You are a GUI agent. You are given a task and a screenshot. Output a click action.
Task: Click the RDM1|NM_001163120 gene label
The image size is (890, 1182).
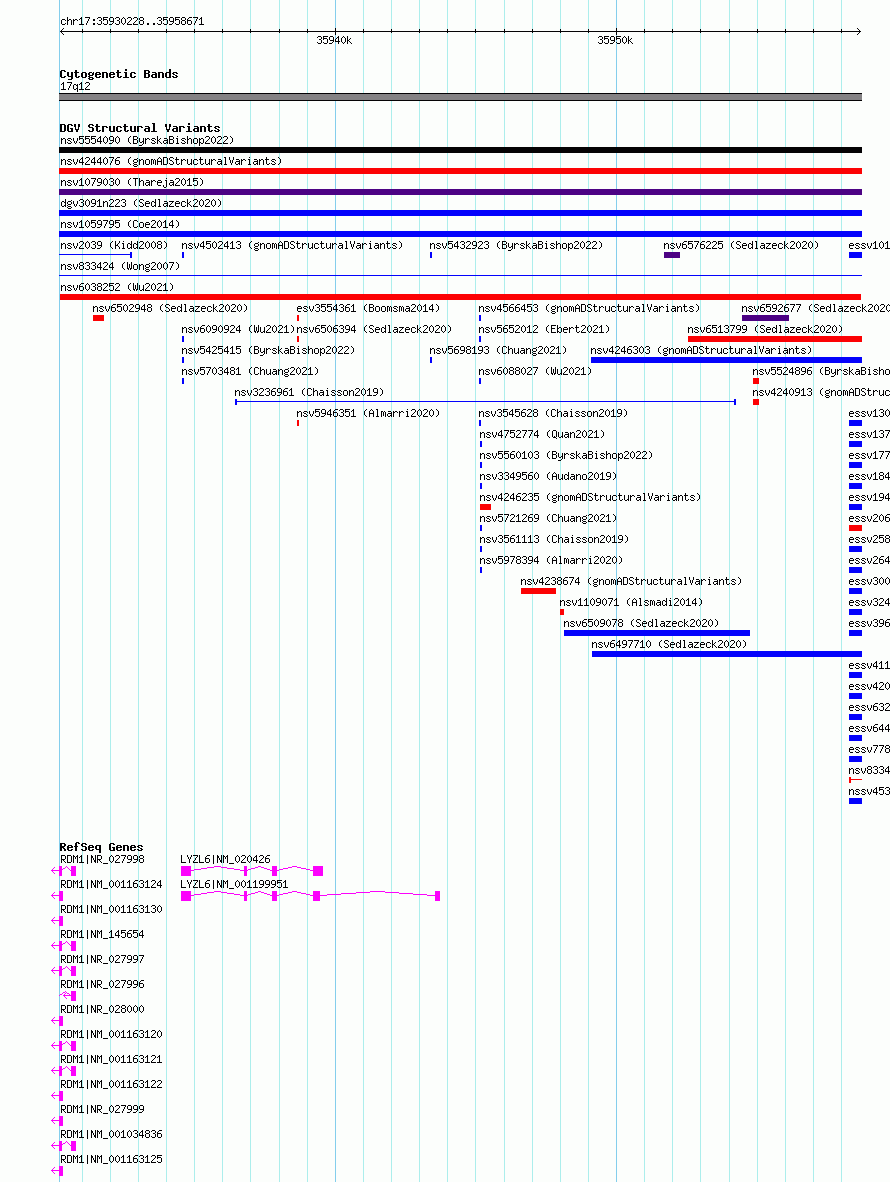(x=112, y=1035)
